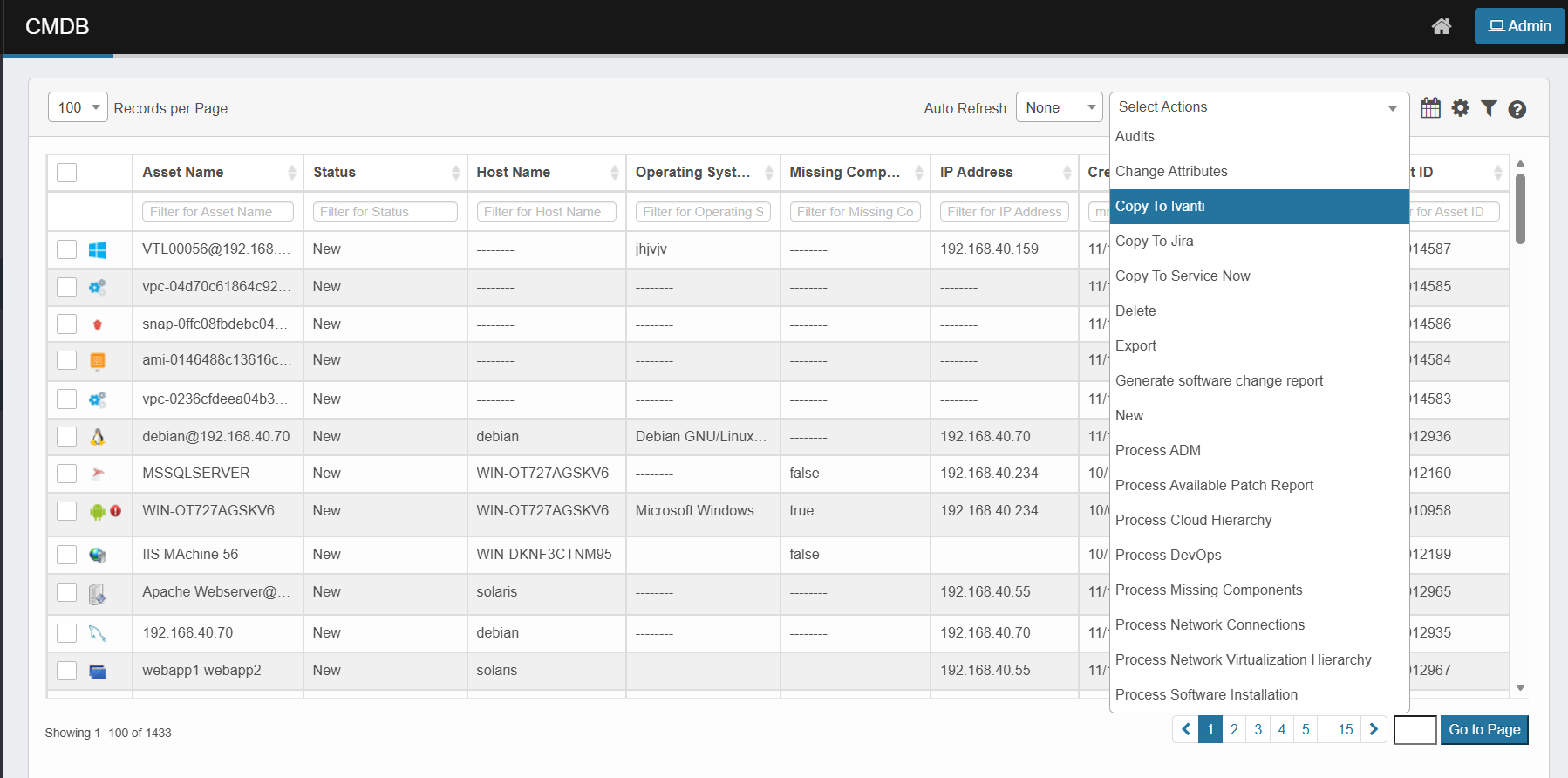The image size is (1568, 778).
Task: Click the Filter for Asset Name field
Action: [x=217, y=212]
